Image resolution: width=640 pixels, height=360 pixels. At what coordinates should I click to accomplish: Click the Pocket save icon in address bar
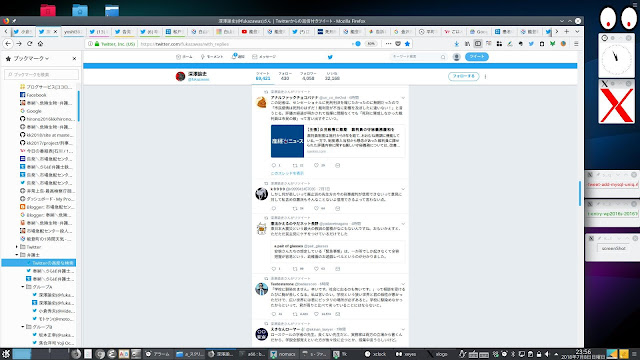398,44
